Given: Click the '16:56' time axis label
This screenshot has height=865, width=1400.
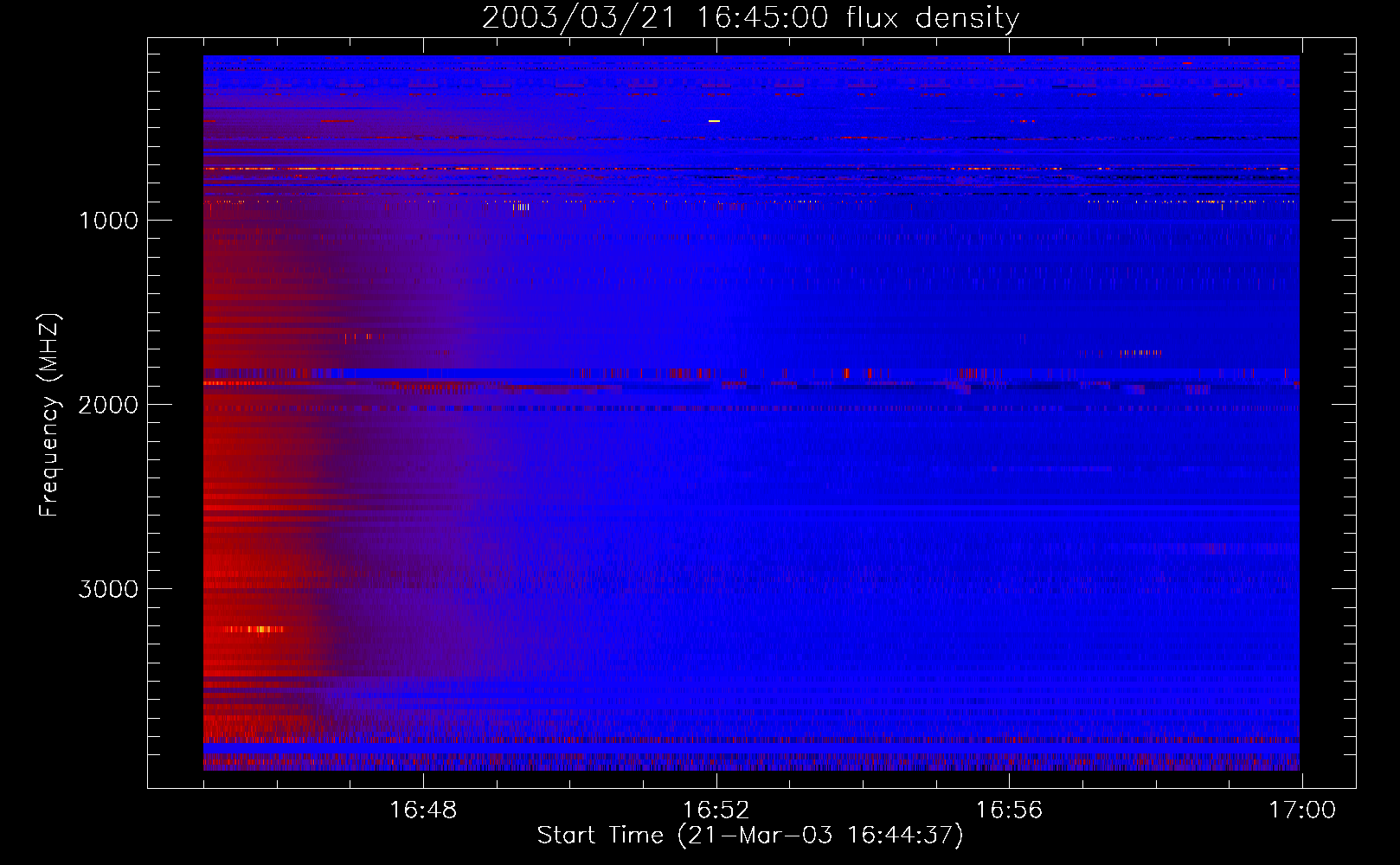Looking at the screenshot, I should coord(1009,811).
